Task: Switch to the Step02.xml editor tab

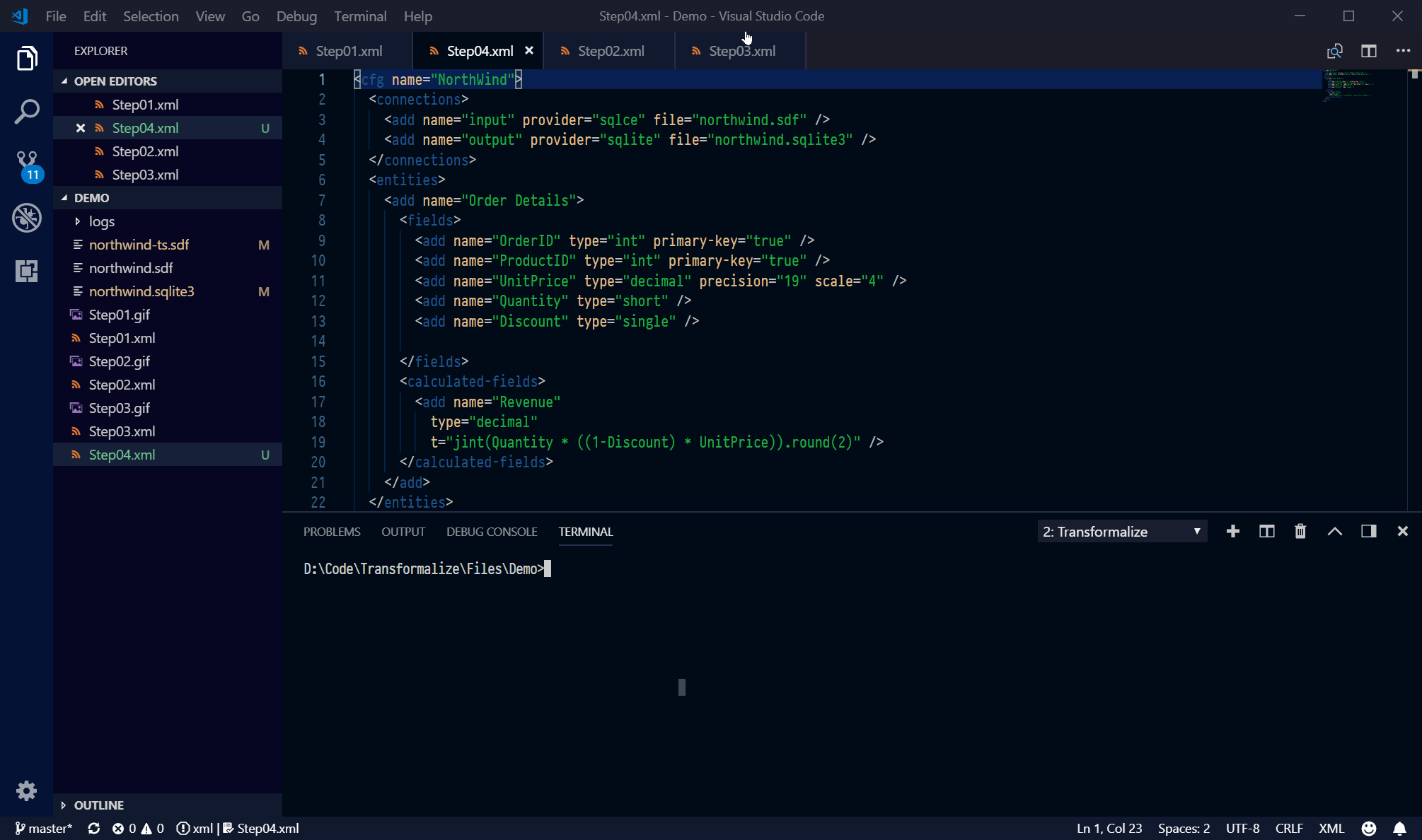Action: (x=610, y=51)
